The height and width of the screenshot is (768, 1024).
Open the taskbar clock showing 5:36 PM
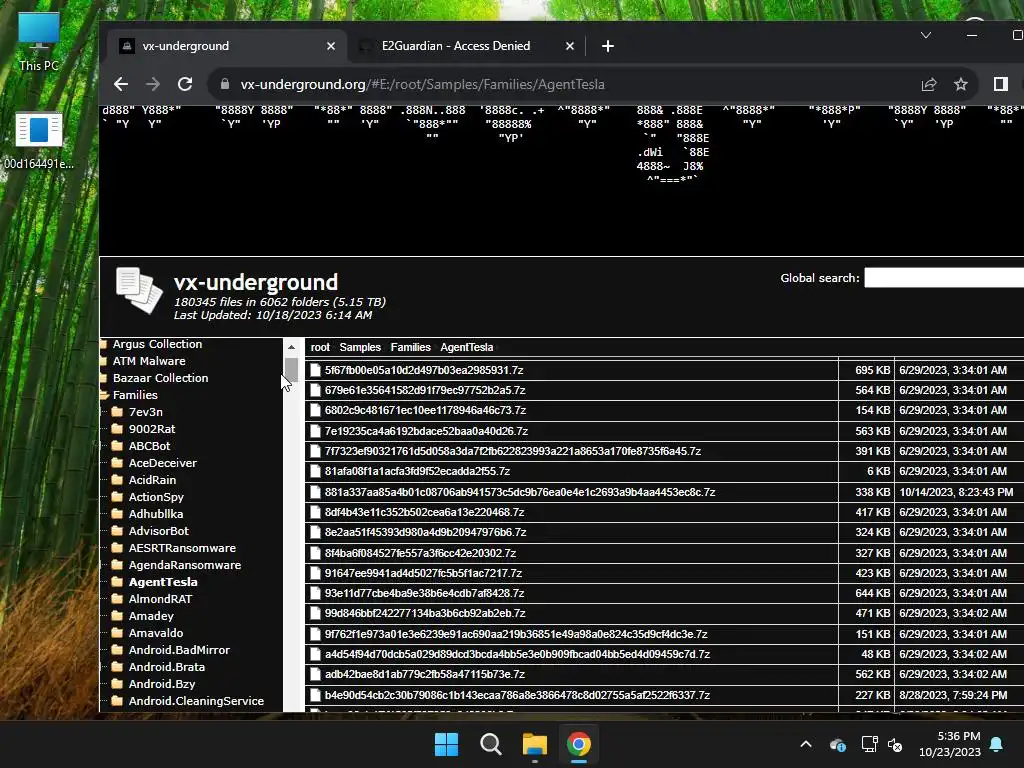pyautogui.click(x=950, y=744)
